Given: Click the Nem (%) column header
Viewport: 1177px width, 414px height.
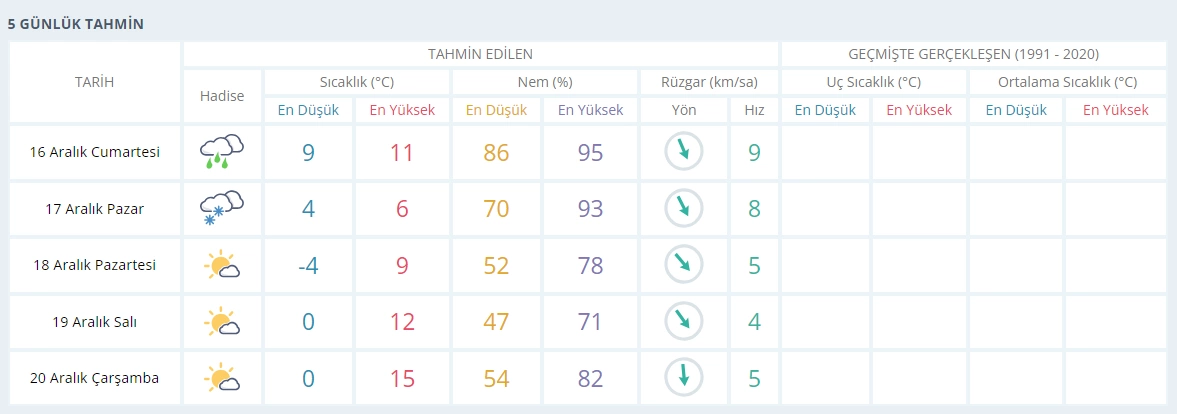Looking at the screenshot, I should [544, 82].
